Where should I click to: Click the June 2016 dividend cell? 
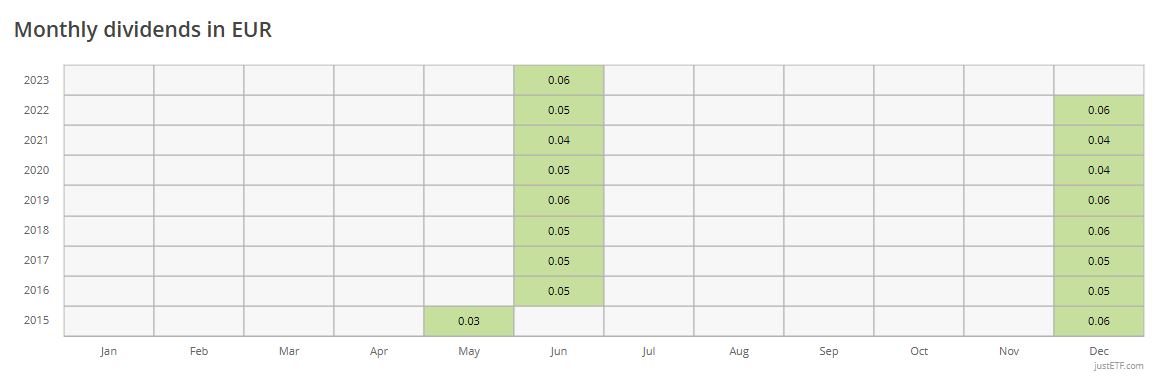558,291
